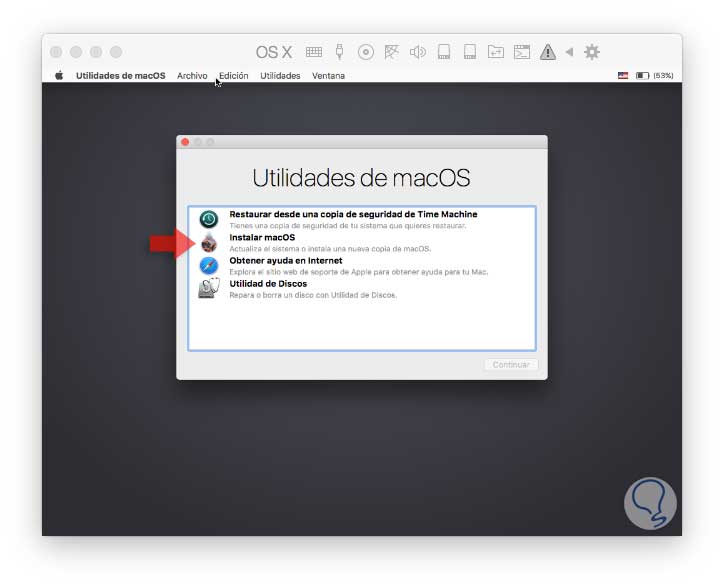Click the keyboard icon in VM toolbar
Screen dimensions: 724x586
click(314, 52)
